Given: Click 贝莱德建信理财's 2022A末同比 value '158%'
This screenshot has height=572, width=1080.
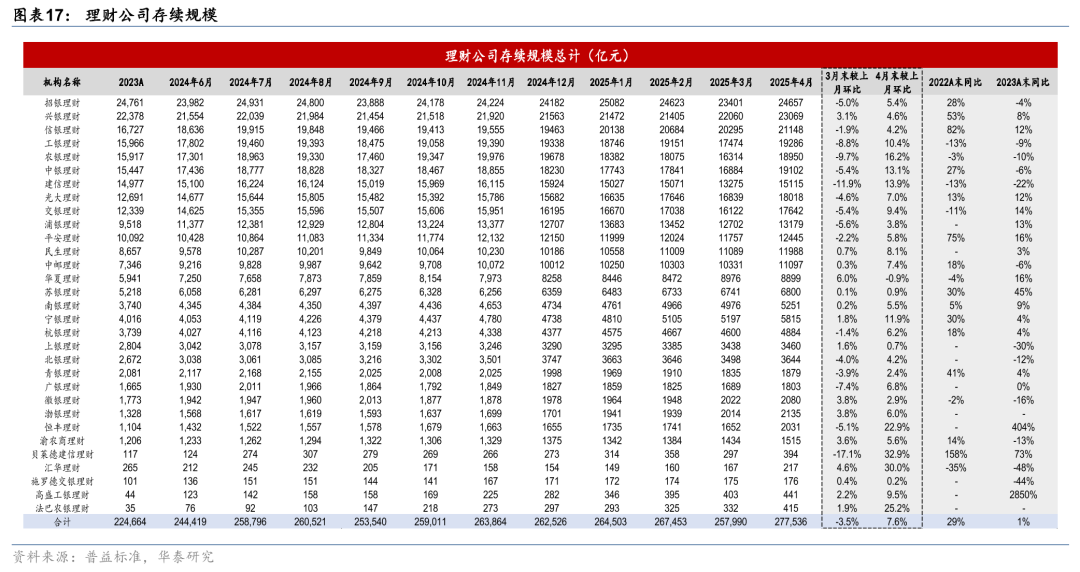Looking at the screenshot, I should coord(955,454).
